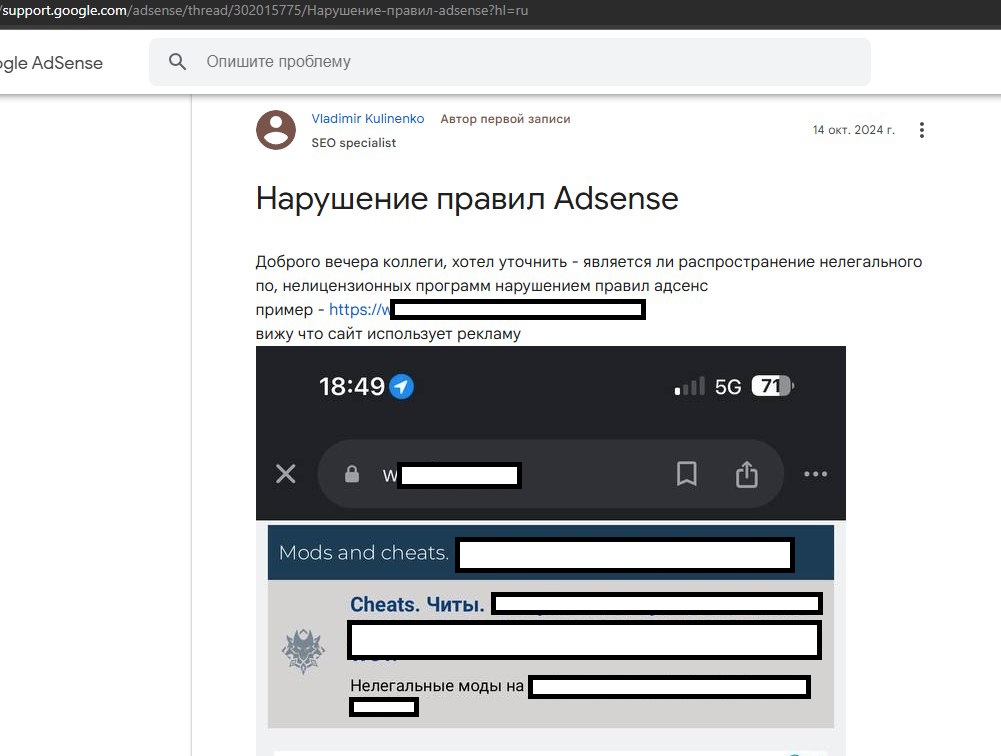Open the "Cheats. Читы." heading link
Screen dimensions: 1001x756
tap(417, 605)
